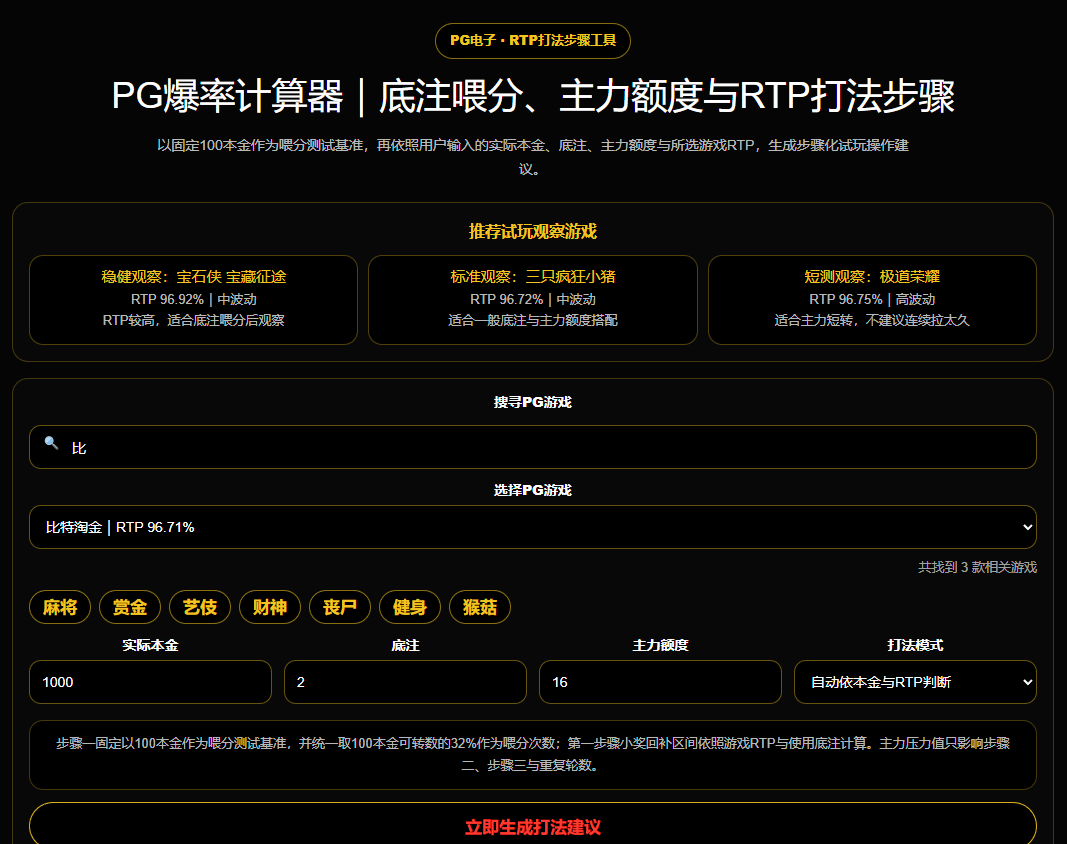Viewport: 1067px width, 844px height.
Task: Click RTP 96.72% | 中波动 text
Action: pyautogui.click(x=533, y=299)
